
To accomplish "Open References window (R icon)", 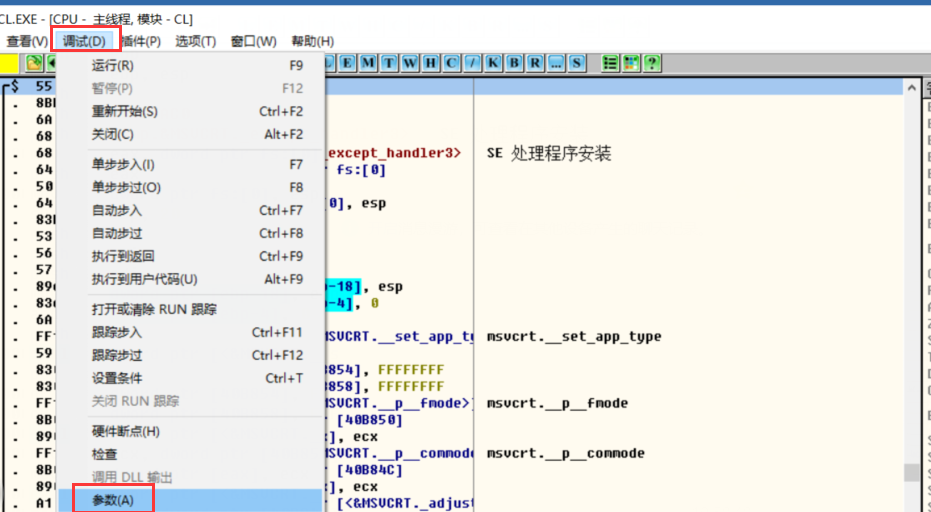I will tap(535, 63).
